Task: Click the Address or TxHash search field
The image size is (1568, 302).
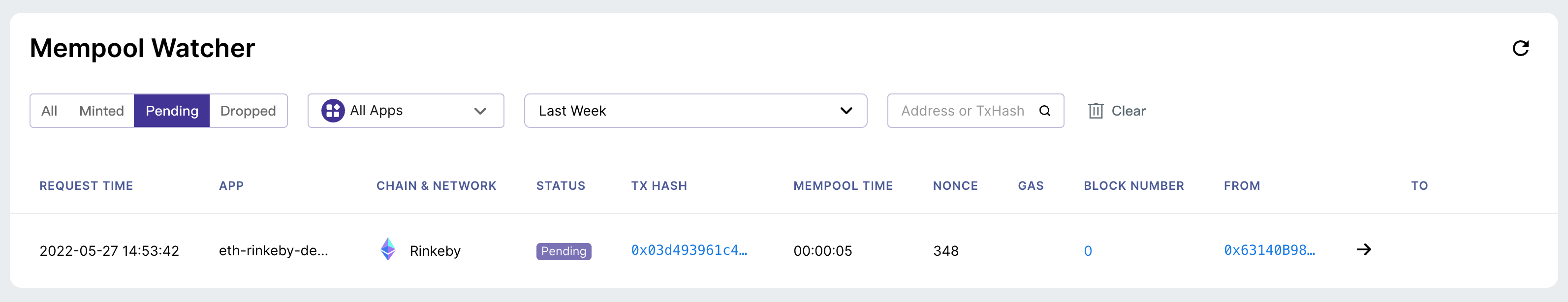Action: coord(975,111)
